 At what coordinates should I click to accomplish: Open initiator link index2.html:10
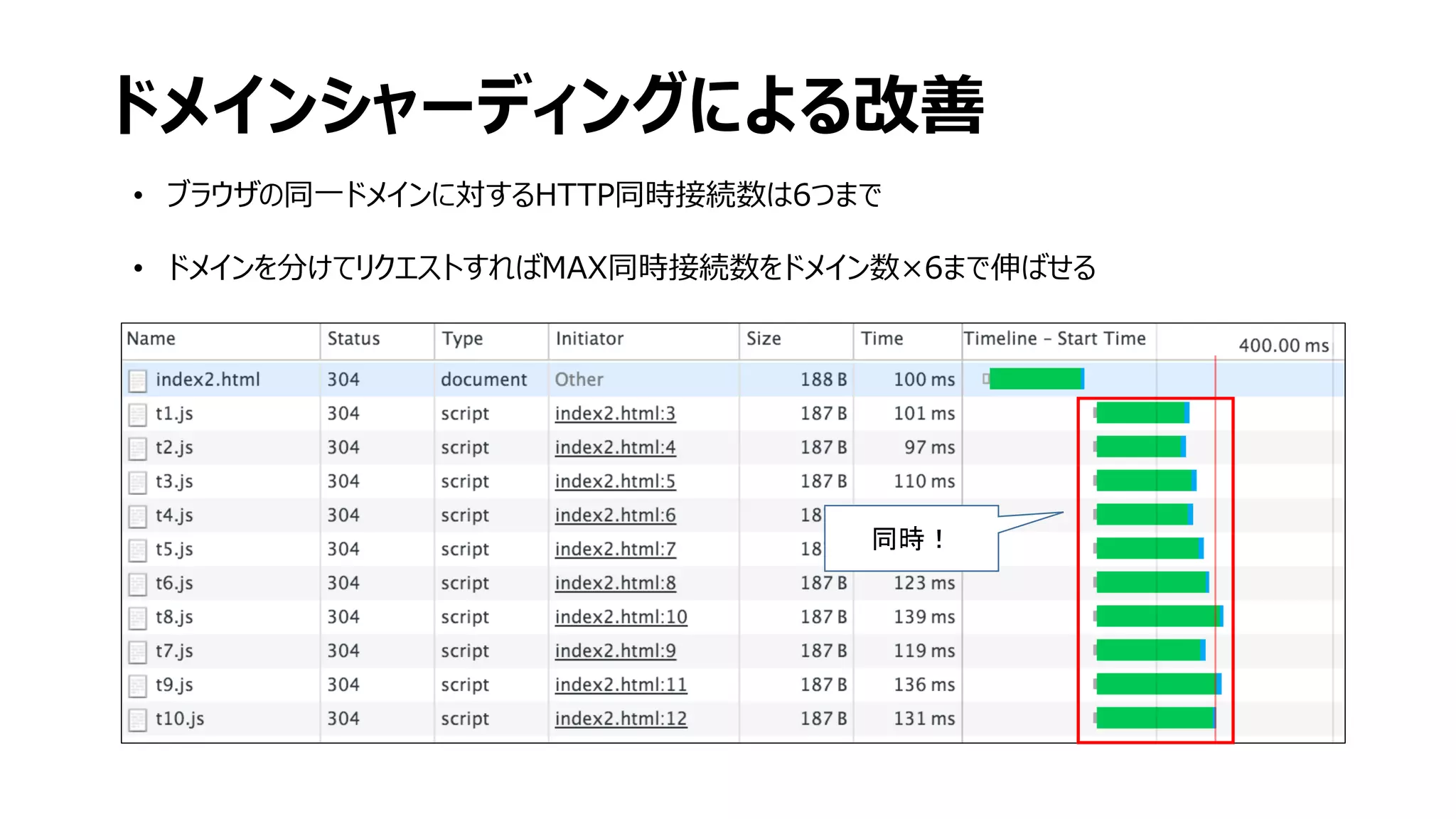click(621, 616)
